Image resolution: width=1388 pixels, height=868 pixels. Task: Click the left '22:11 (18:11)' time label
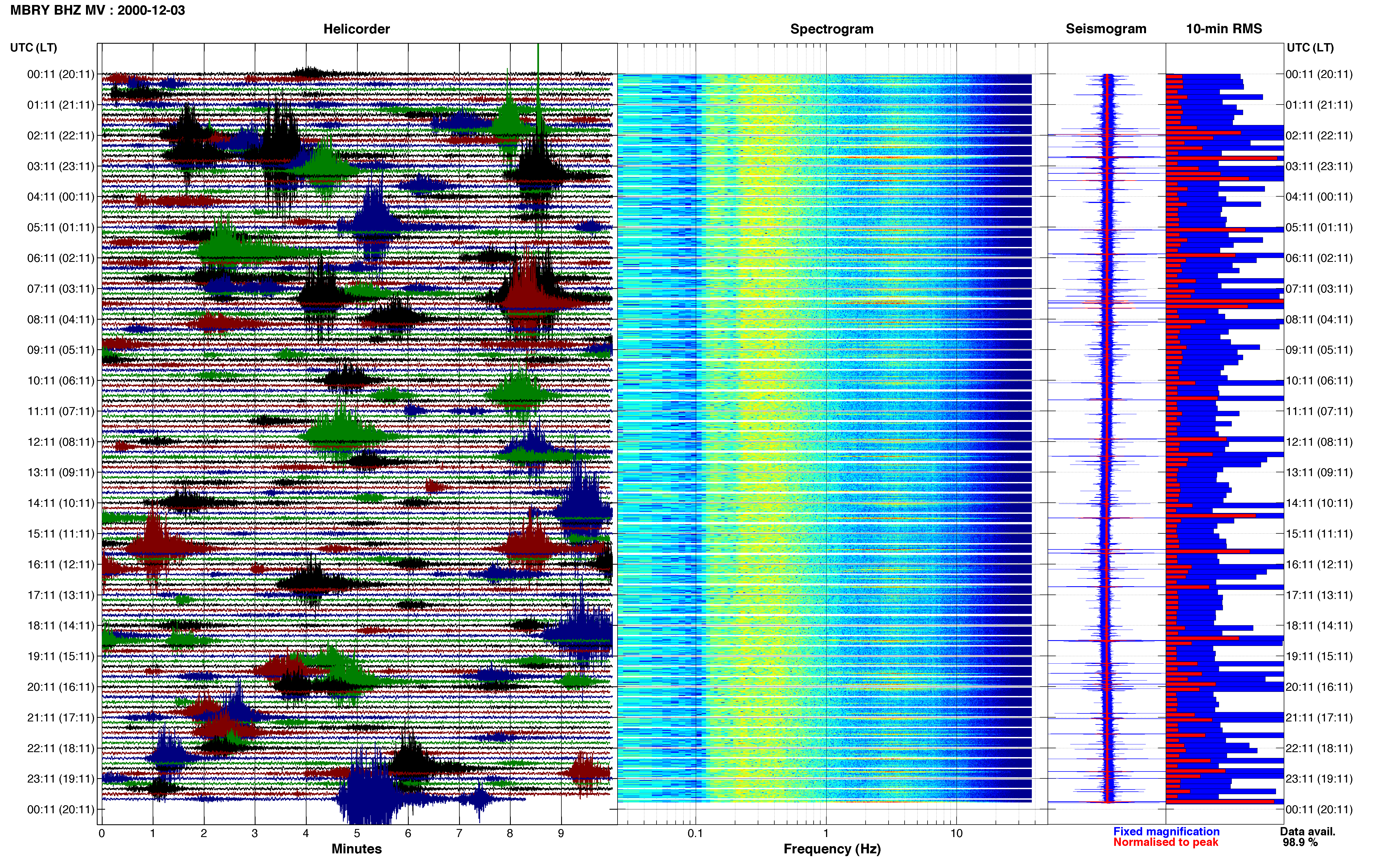click(61, 749)
